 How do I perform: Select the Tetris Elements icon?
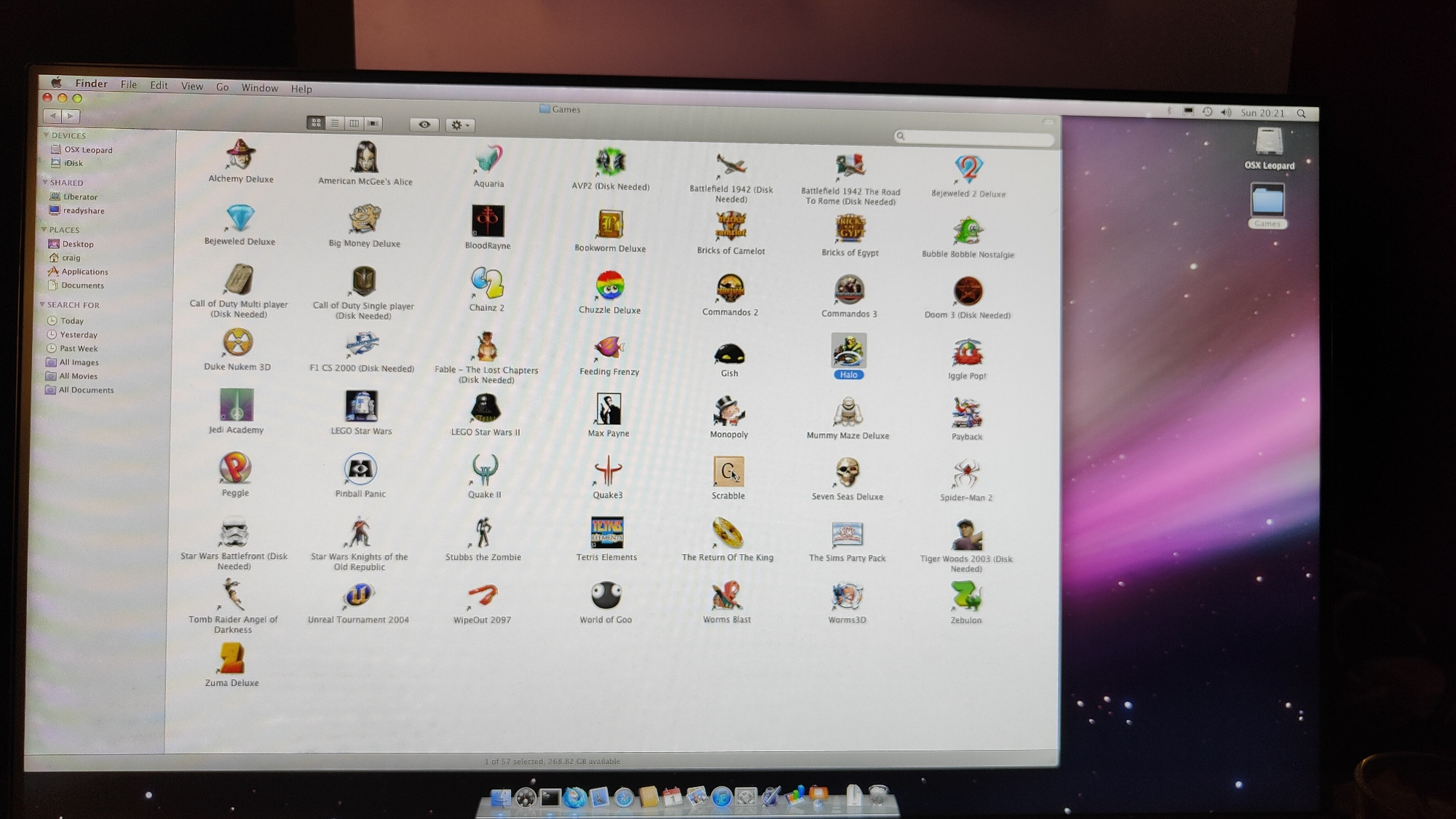[607, 533]
